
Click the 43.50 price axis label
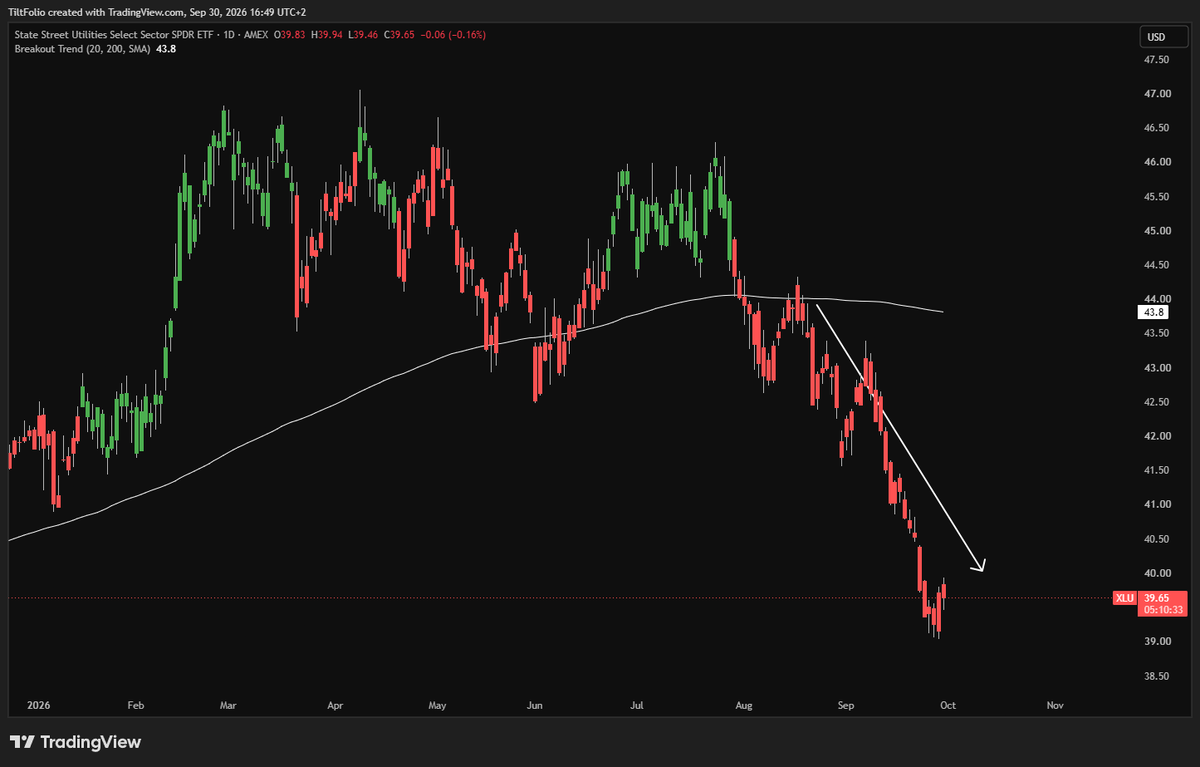(1157, 334)
